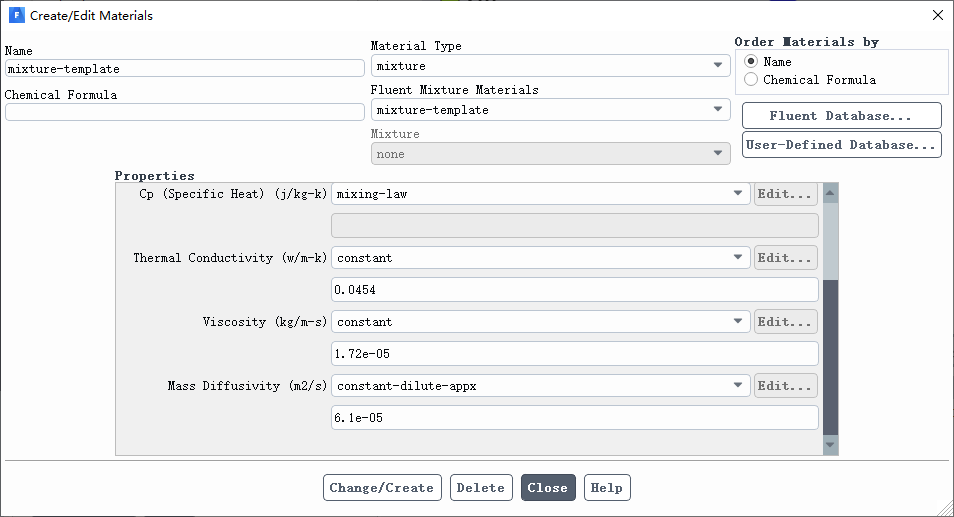Expand Mass Diffusivity constant-dilute-appx dropdown
954x517 pixels.
tap(540, 385)
